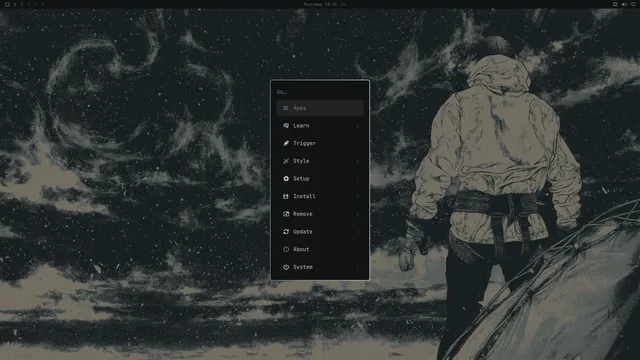640x360 pixels.
Task: Expand the System submenu chevron
Action: click(x=358, y=267)
